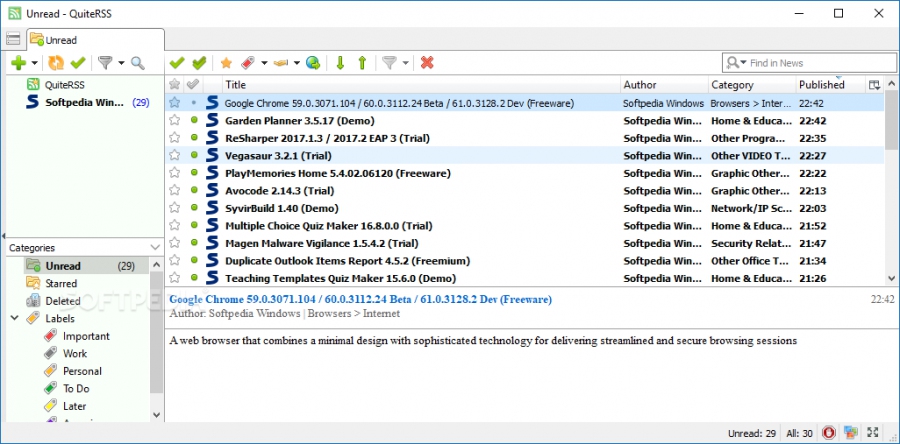This screenshot has width=900, height=444.
Task: Click the share handshake icon
Action: point(281,63)
